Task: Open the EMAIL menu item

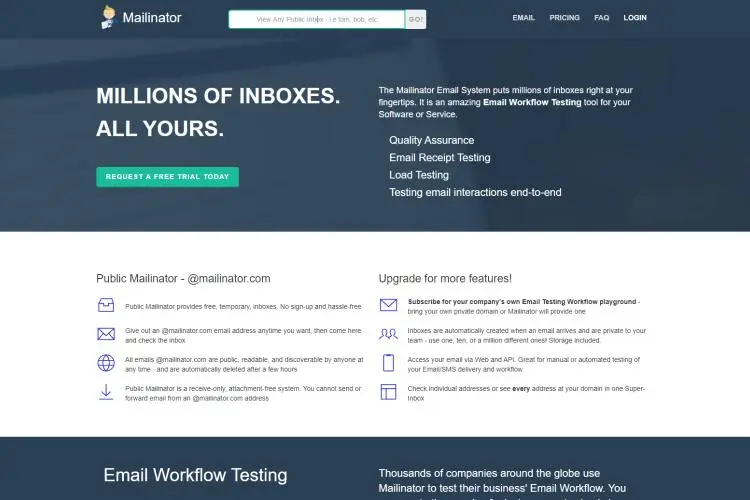Action: tap(524, 18)
